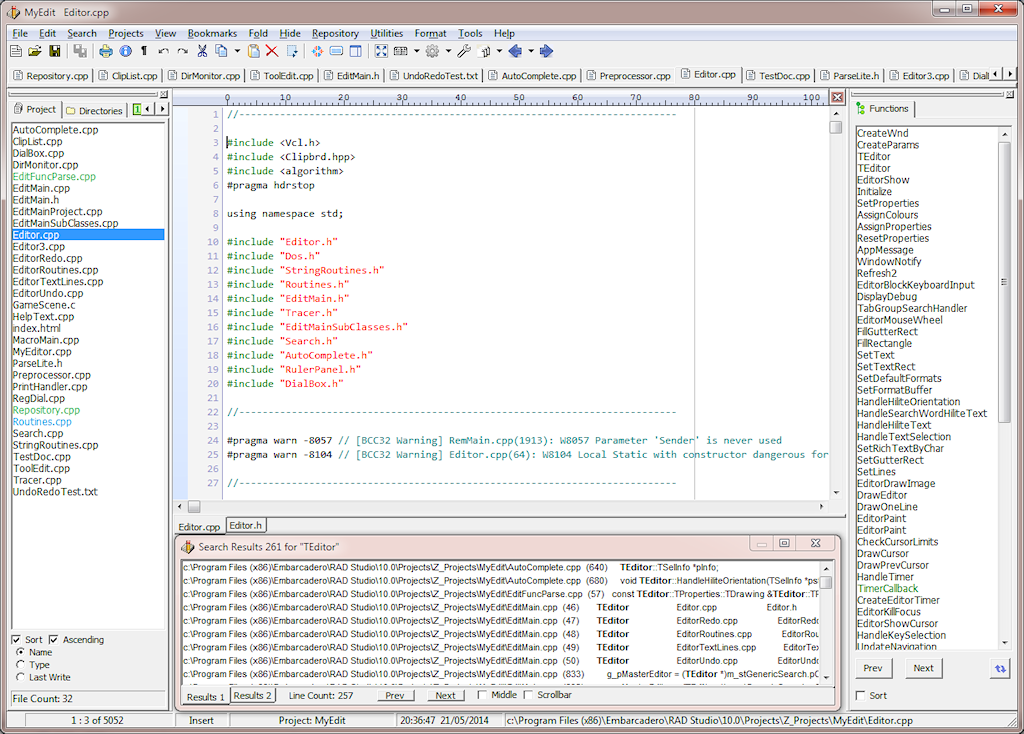The image size is (1024, 734).
Task: Click the editor horizontal scrollbar thumb
Action: (x=194, y=507)
